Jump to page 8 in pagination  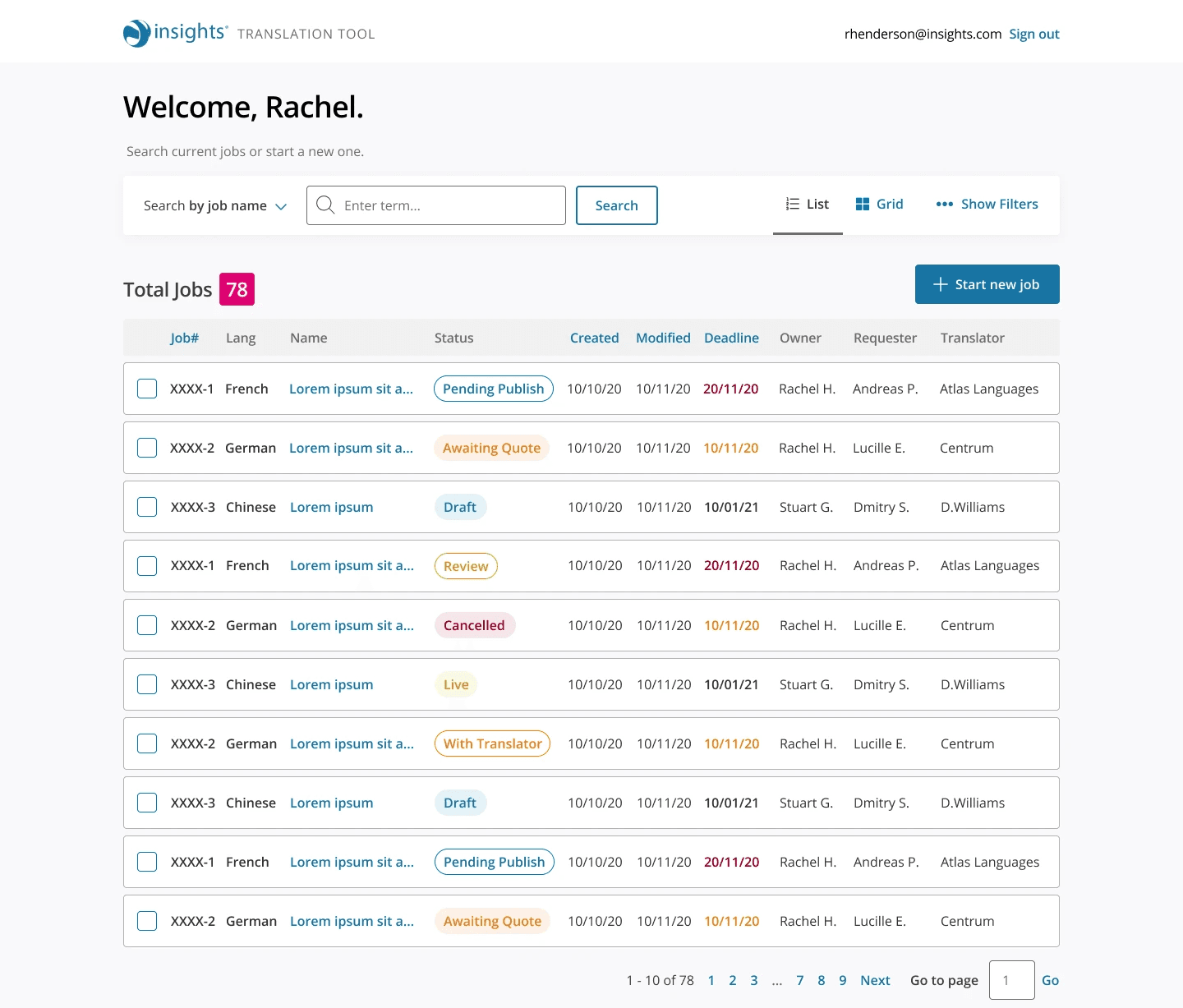point(822,980)
